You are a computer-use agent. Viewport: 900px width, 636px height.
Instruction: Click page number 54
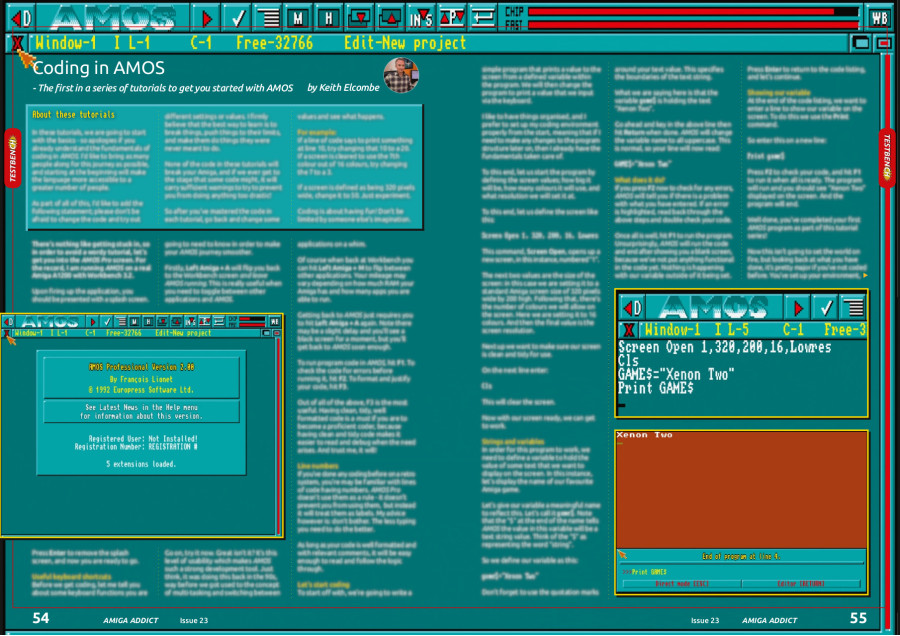[41, 618]
